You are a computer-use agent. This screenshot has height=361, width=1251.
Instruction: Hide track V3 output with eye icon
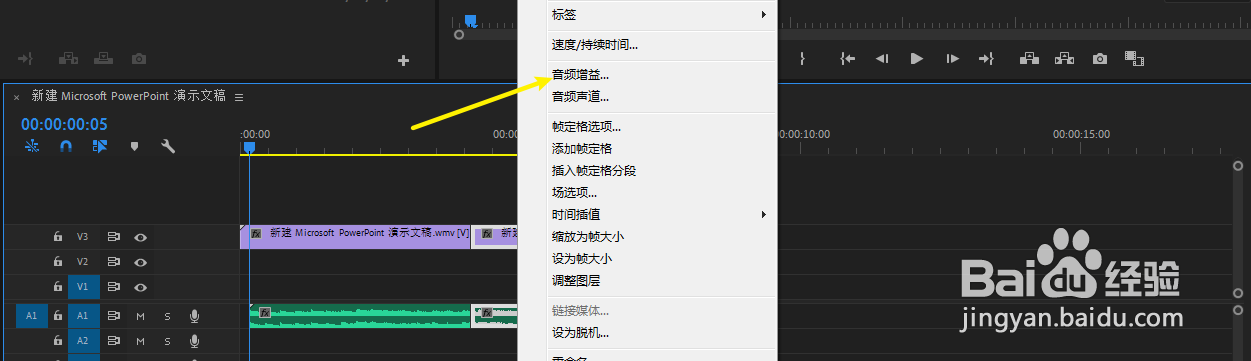(x=141, y=237)
